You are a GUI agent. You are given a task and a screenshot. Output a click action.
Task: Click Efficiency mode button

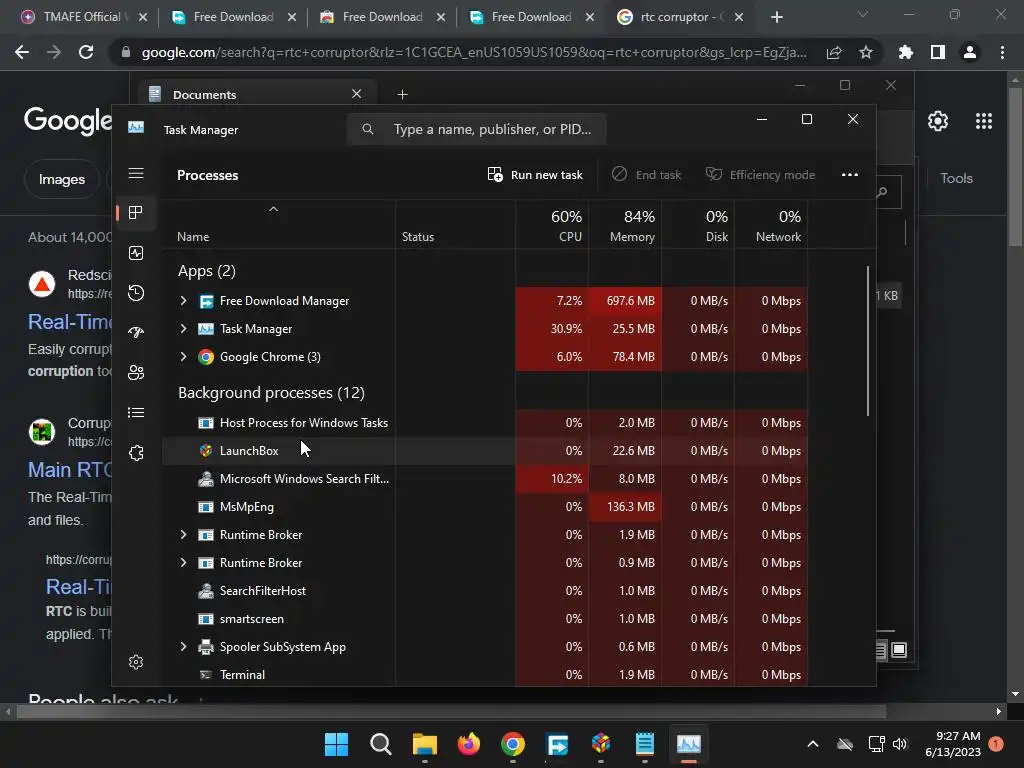(760, 174)
